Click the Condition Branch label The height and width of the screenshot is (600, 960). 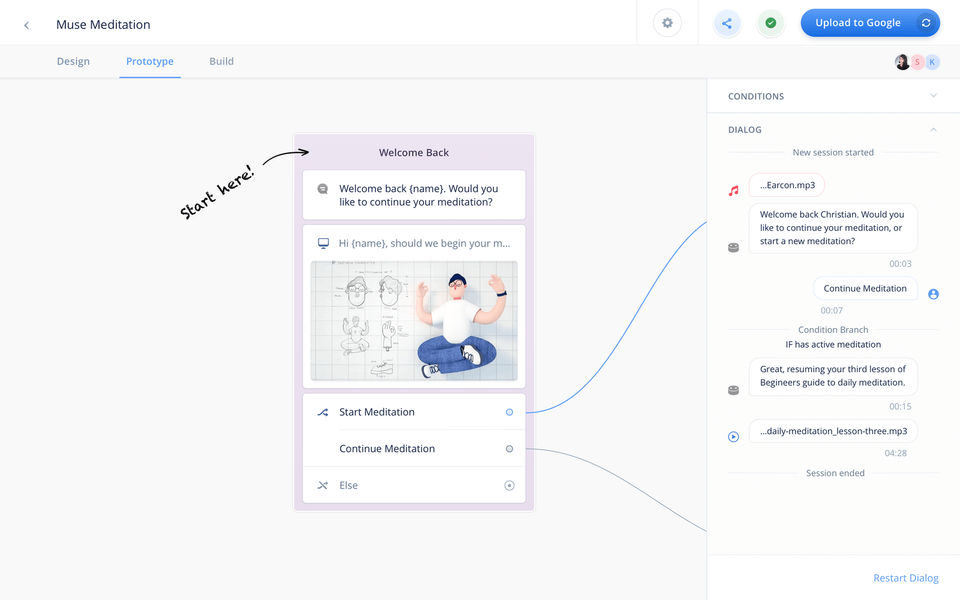pyautogui.click(x=833, y=329)
